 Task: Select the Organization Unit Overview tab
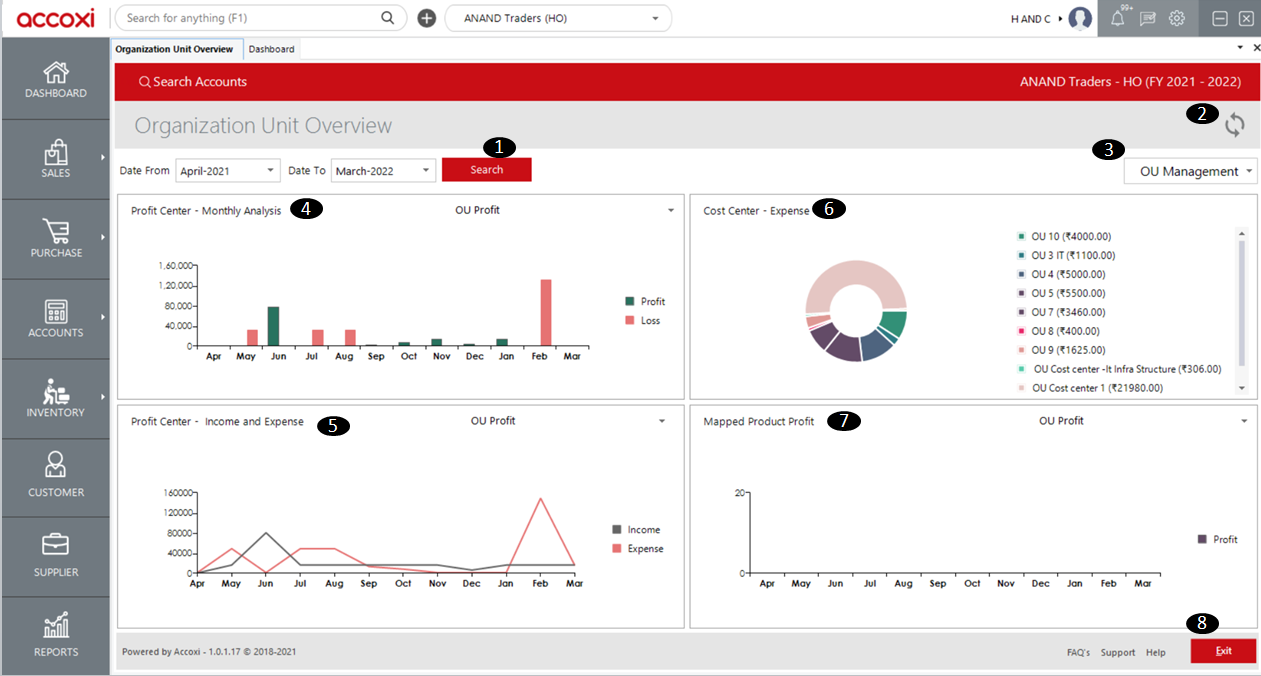[x=174, y=49]
